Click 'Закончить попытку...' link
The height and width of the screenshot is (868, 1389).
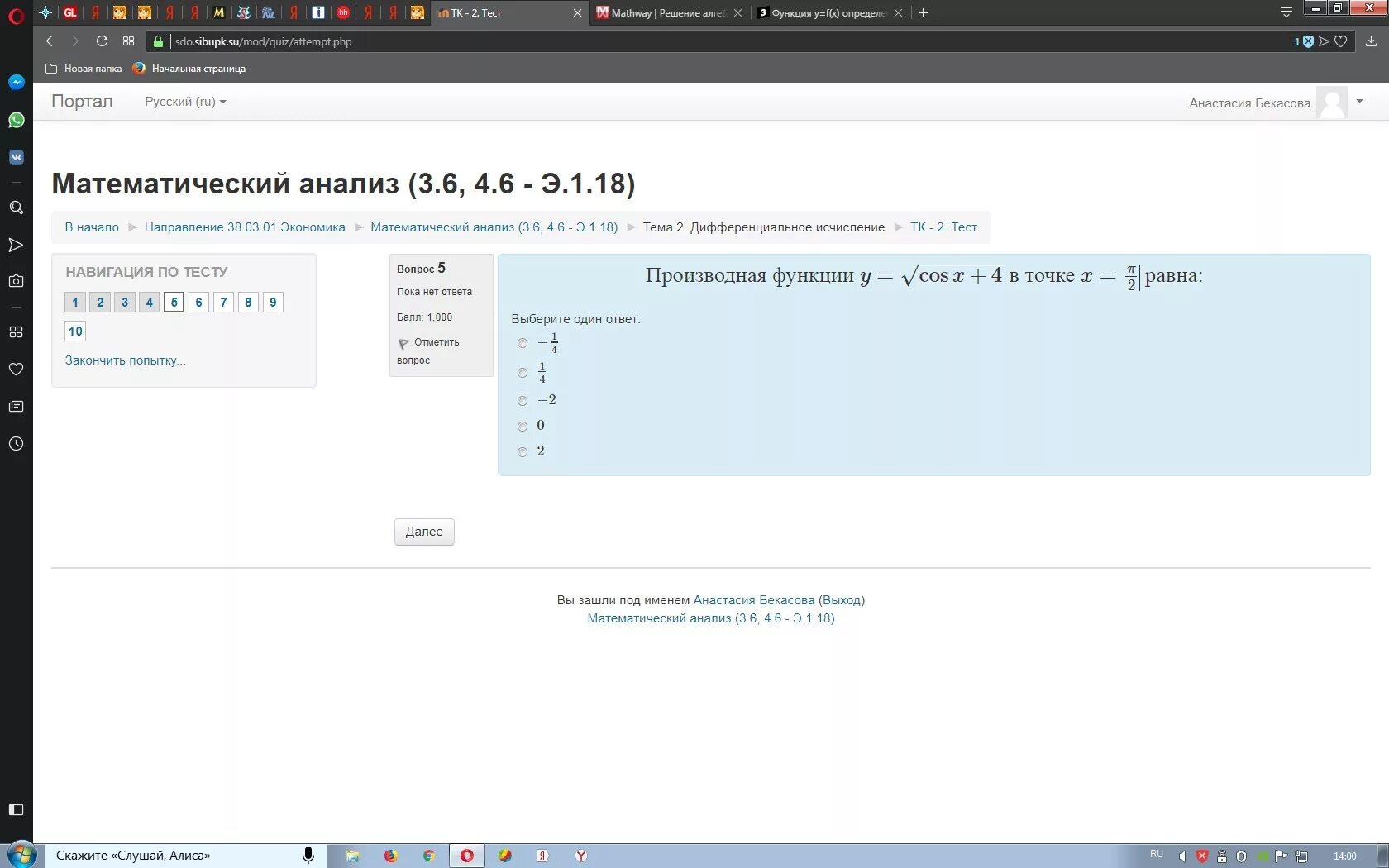(126, 360)
